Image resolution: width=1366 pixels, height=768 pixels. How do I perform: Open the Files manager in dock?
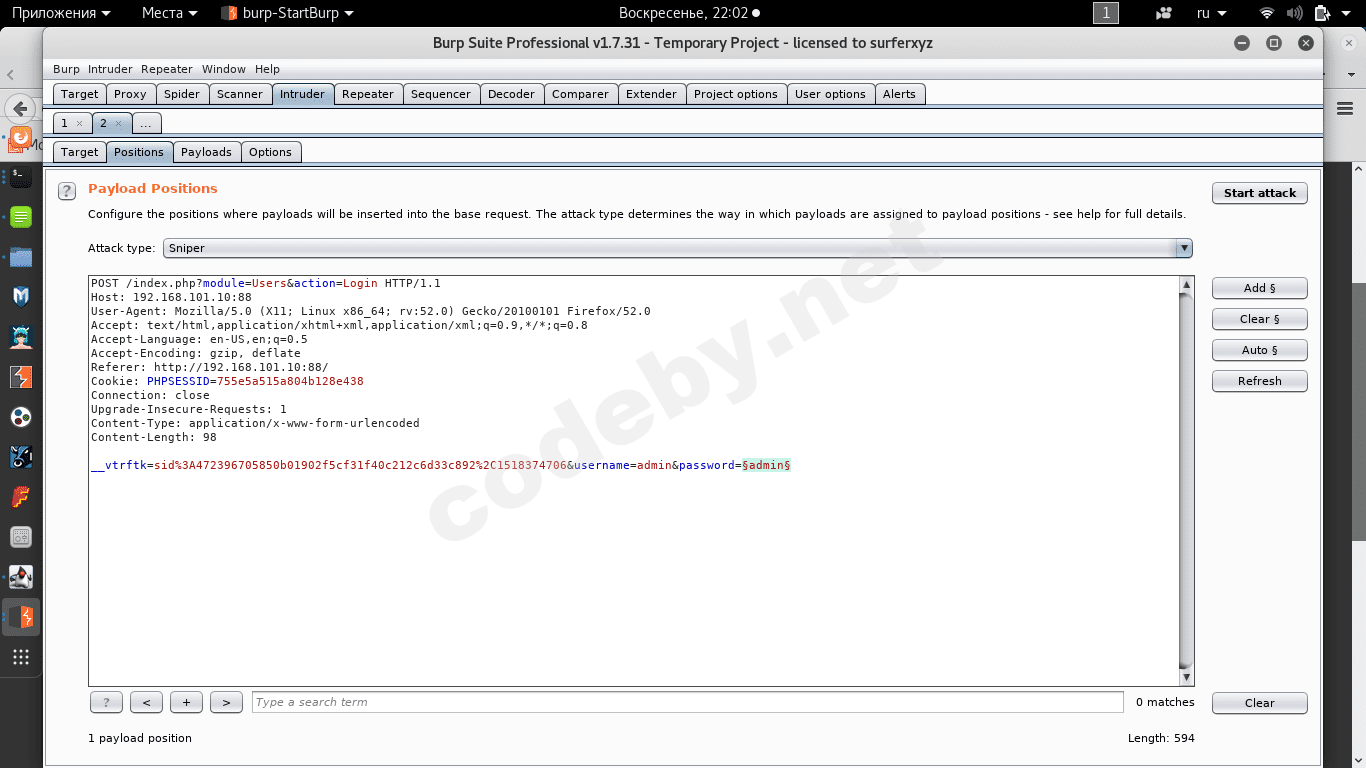(20, 257)
